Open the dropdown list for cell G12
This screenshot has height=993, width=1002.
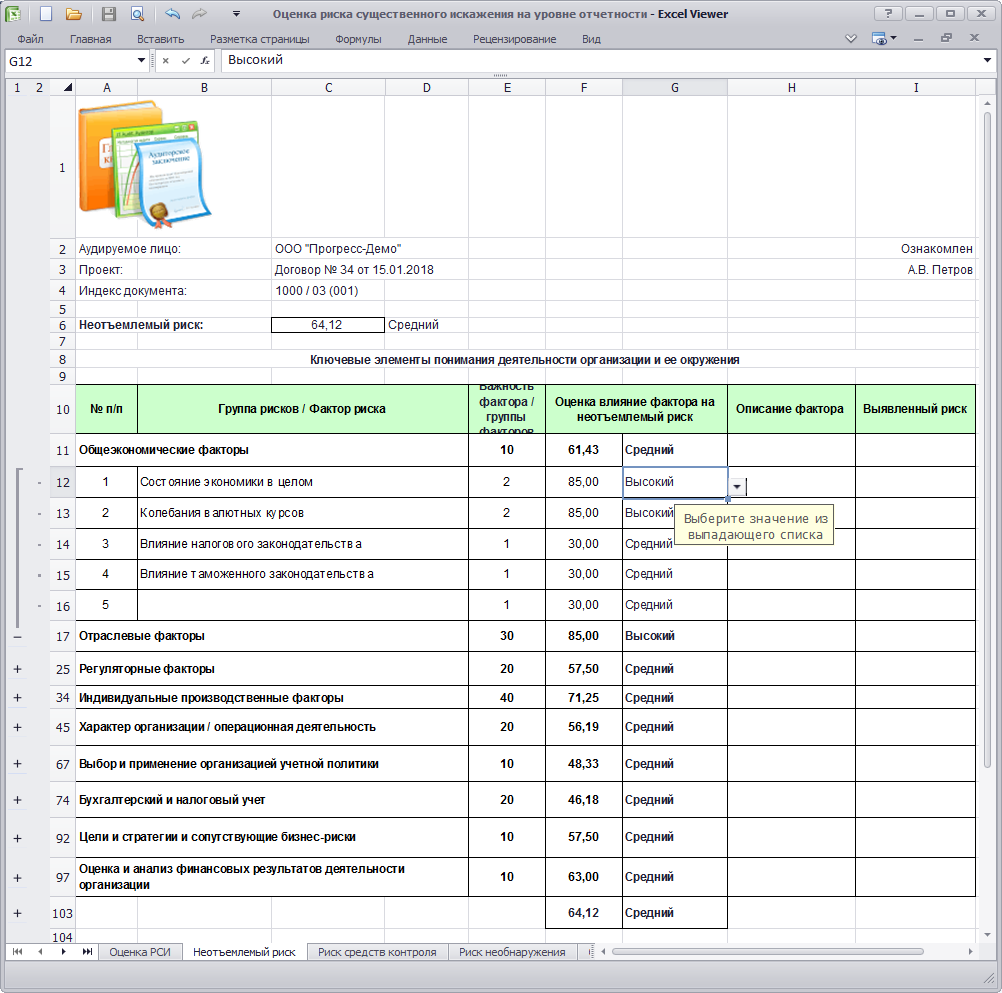737,487
